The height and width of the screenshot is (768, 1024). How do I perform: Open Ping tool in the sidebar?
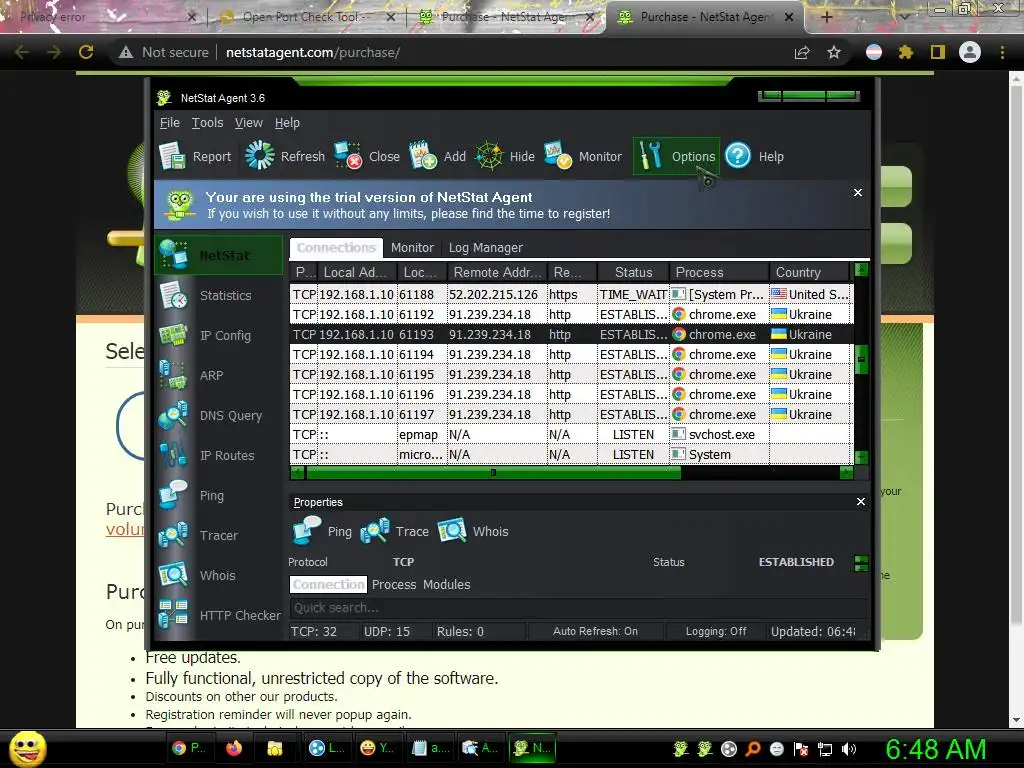(x=219, y=496)
